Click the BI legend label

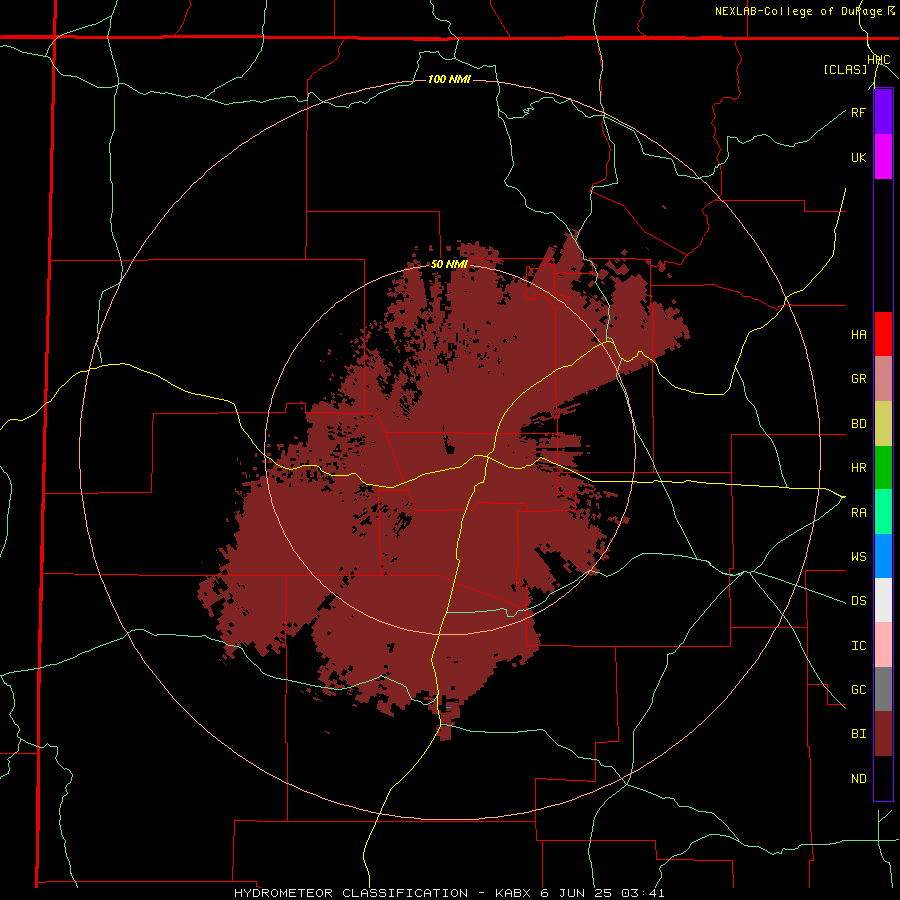click(858, 734)
